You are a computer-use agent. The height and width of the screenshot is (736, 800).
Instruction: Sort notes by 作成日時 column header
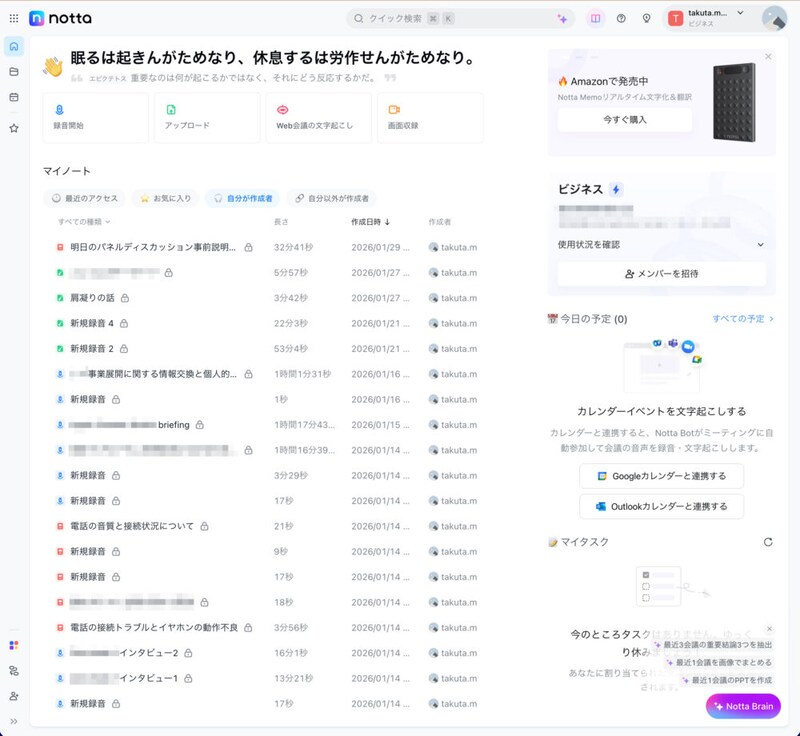click(370, 222)
